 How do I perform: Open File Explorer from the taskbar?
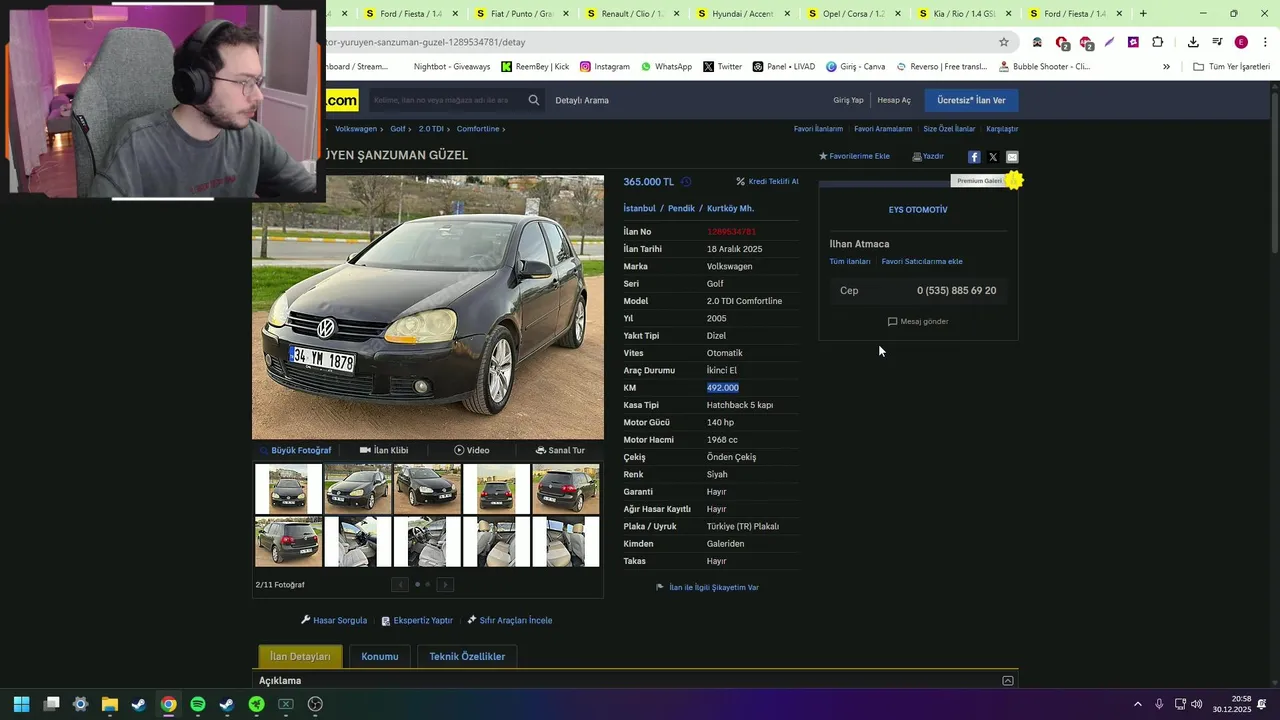click(x=110, y=704)
